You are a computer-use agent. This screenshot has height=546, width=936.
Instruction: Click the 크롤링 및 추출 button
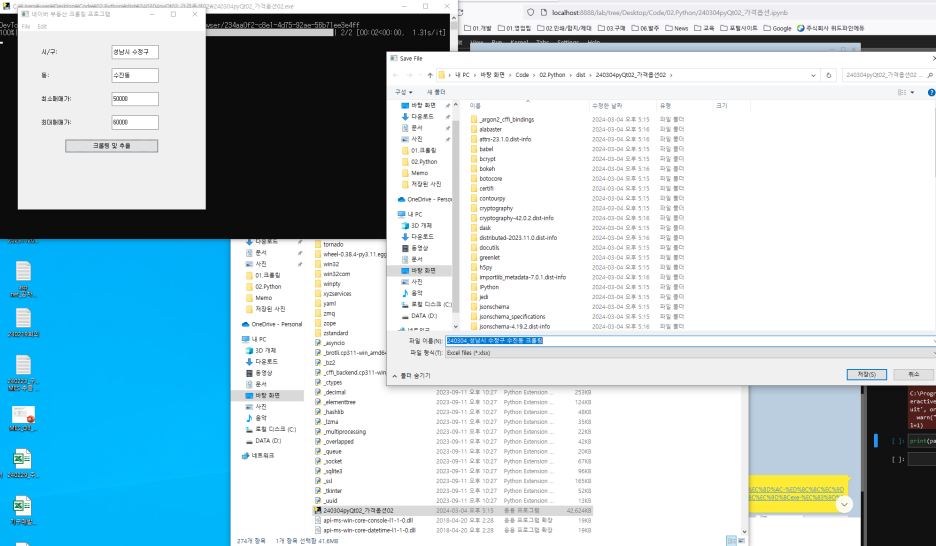pyautogui.click(x=112, y=146)
